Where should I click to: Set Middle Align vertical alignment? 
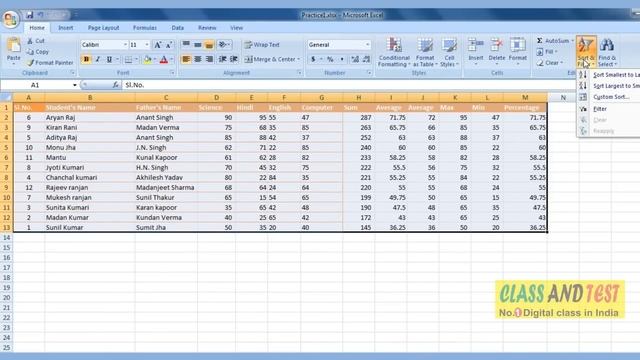[198, 44]
